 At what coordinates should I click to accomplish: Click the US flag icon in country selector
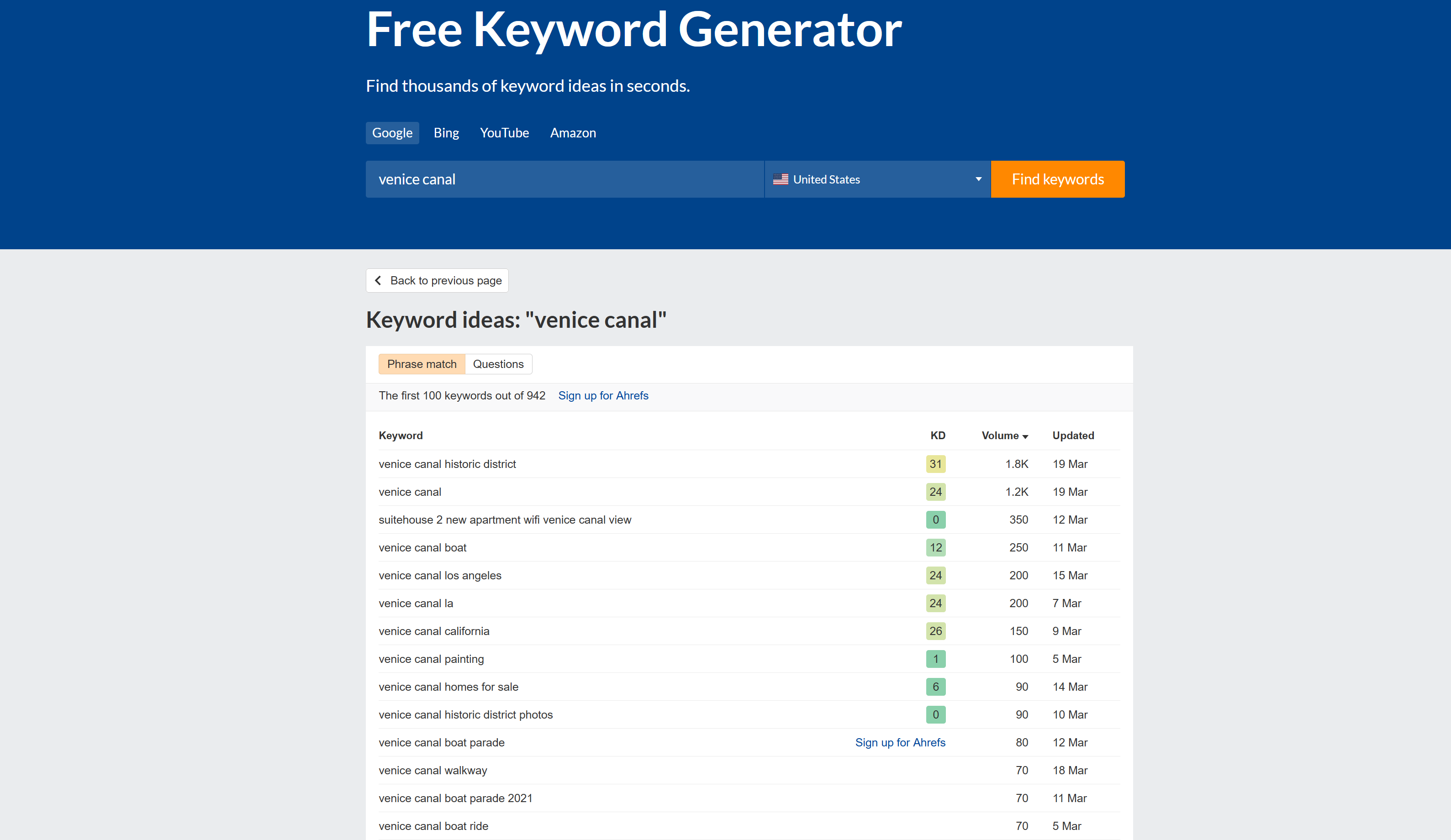click(781, 179)
